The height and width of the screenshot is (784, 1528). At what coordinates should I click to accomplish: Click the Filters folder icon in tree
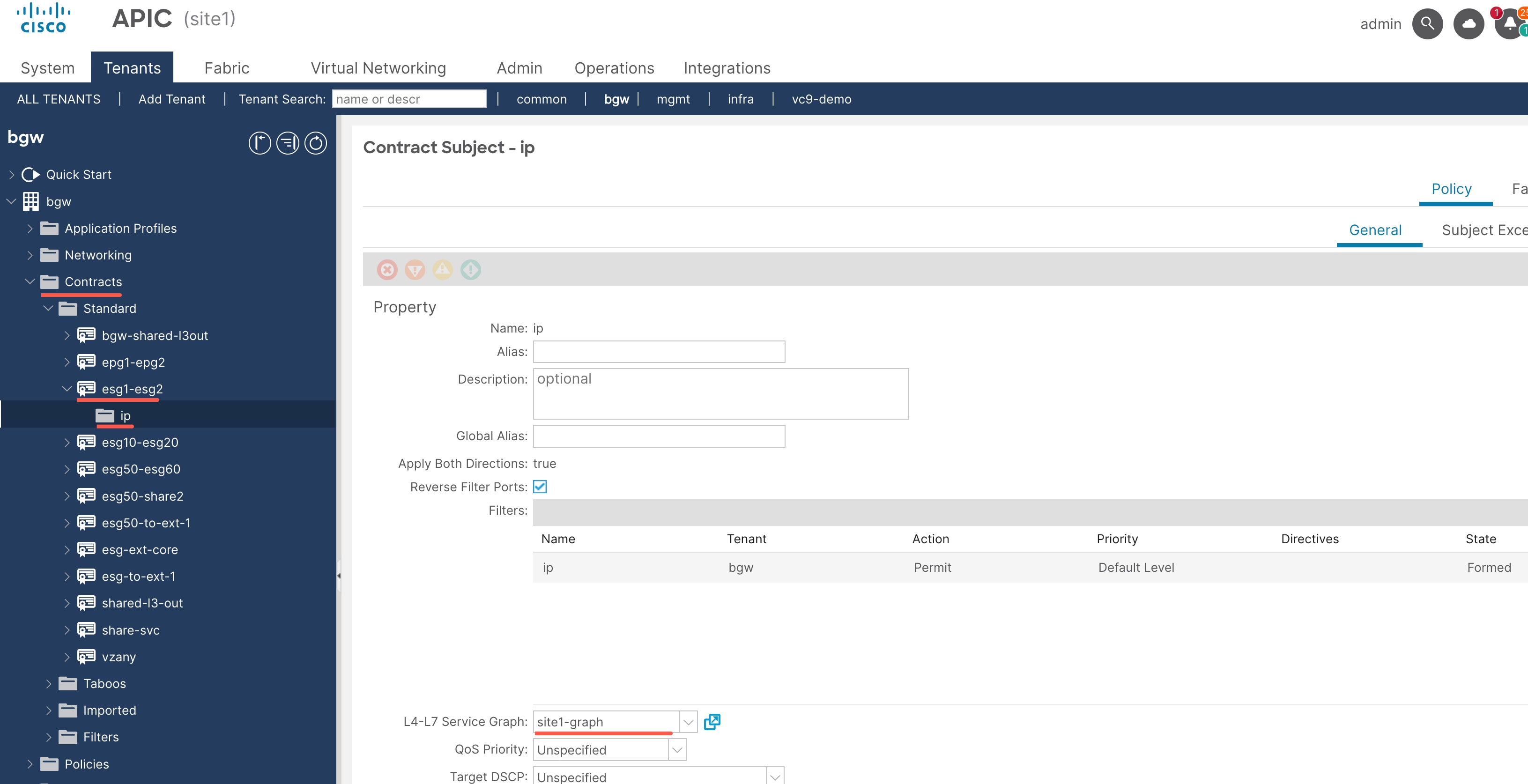[x=67, y=737]
